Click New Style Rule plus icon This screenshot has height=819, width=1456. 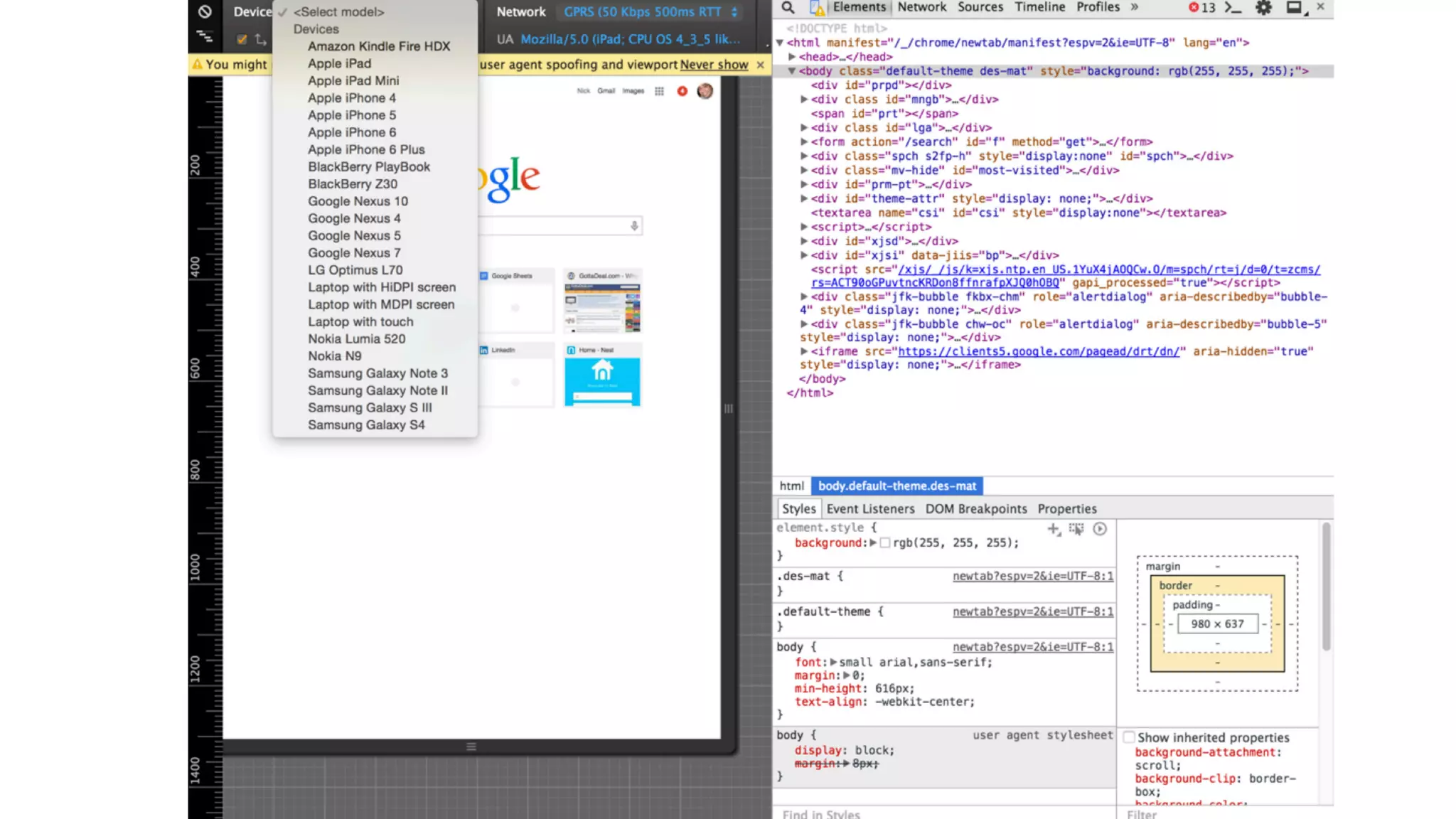pos(1053,529)
